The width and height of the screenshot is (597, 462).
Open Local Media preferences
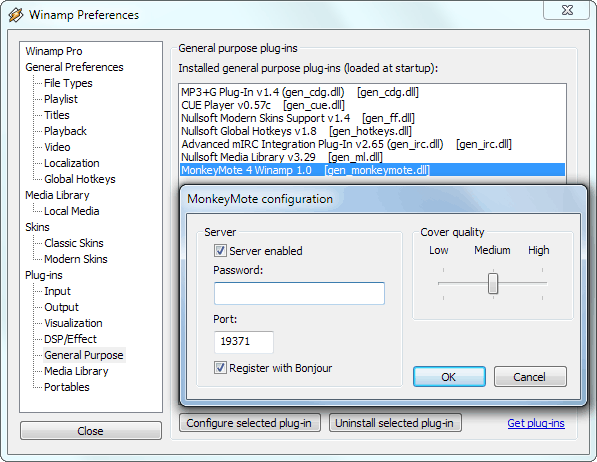pos(72,211)
